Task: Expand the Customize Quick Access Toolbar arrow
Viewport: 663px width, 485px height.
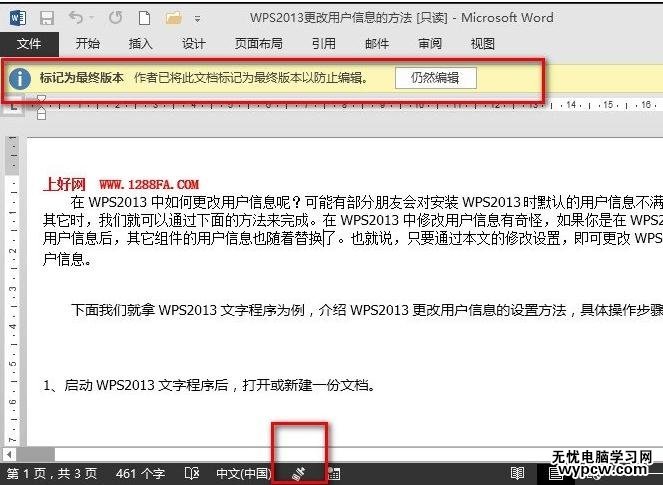Action: [x=197, y=19]
